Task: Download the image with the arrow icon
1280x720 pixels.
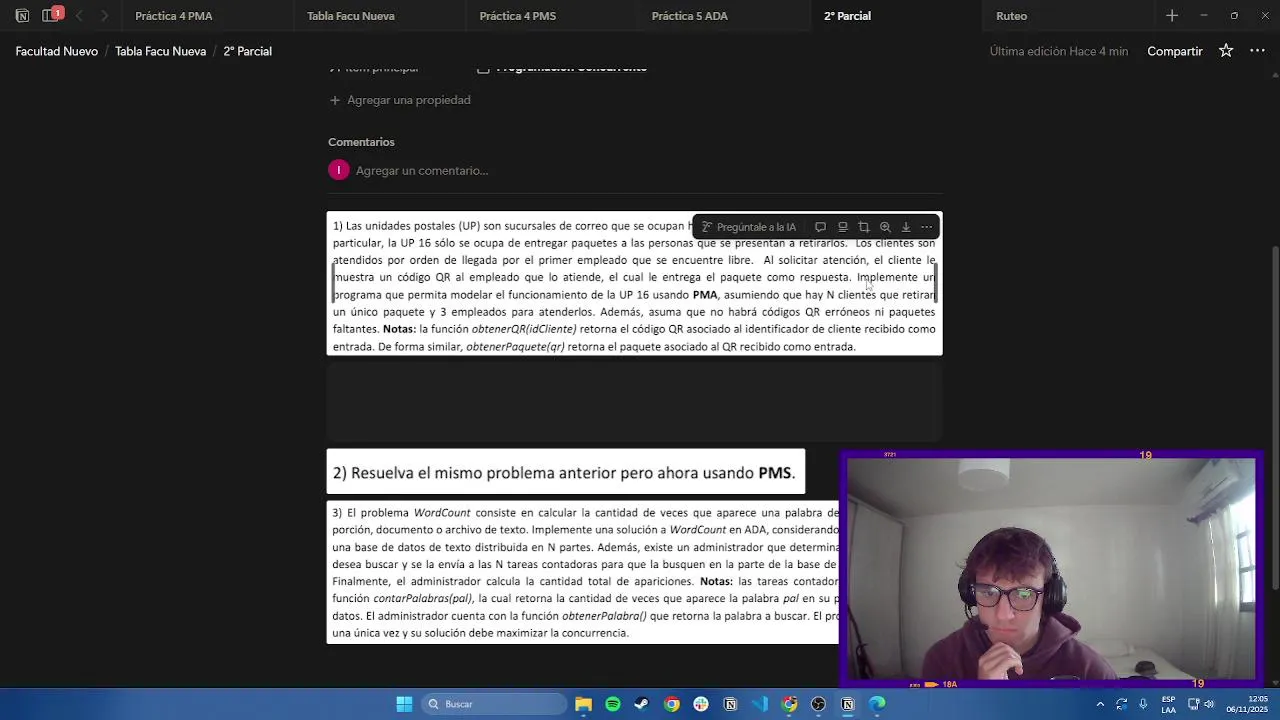Action: click(x=906, y=227)
